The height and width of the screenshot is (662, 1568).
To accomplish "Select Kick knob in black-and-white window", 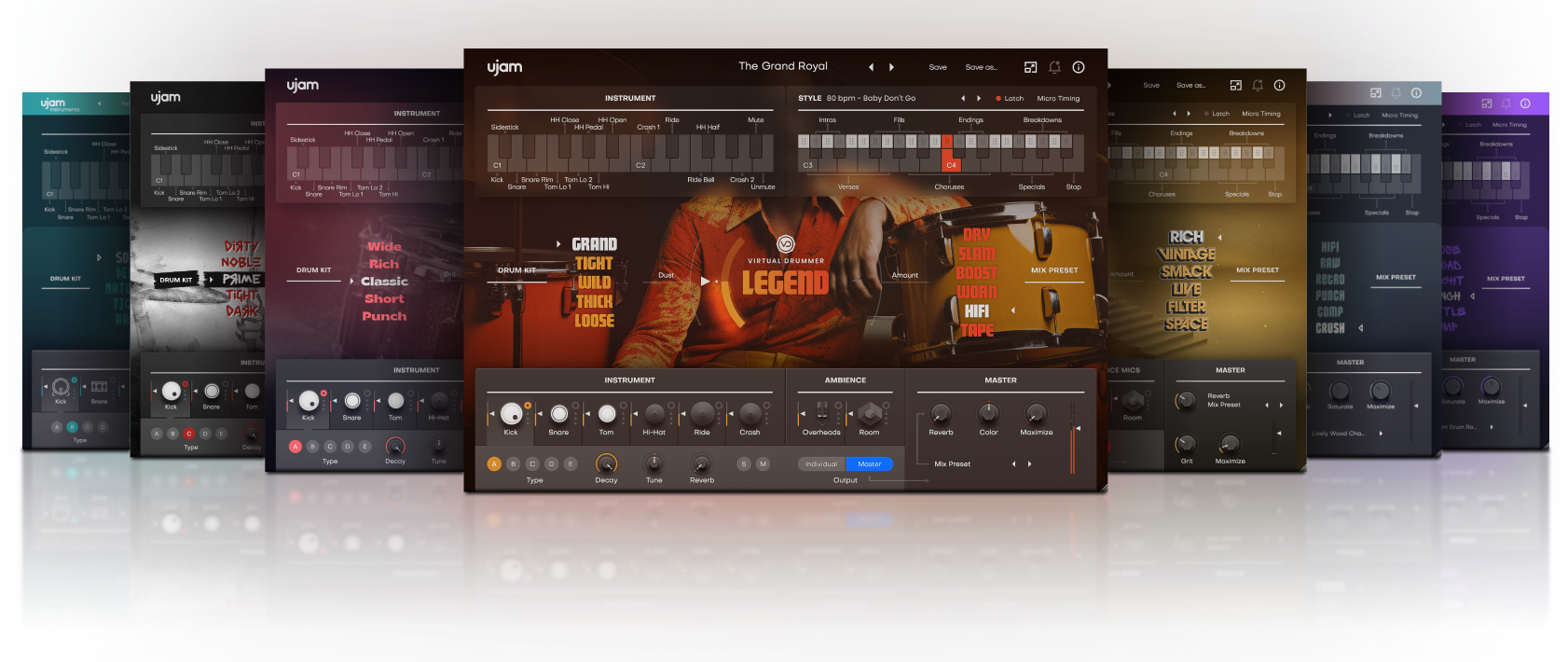I will point(171,391).
